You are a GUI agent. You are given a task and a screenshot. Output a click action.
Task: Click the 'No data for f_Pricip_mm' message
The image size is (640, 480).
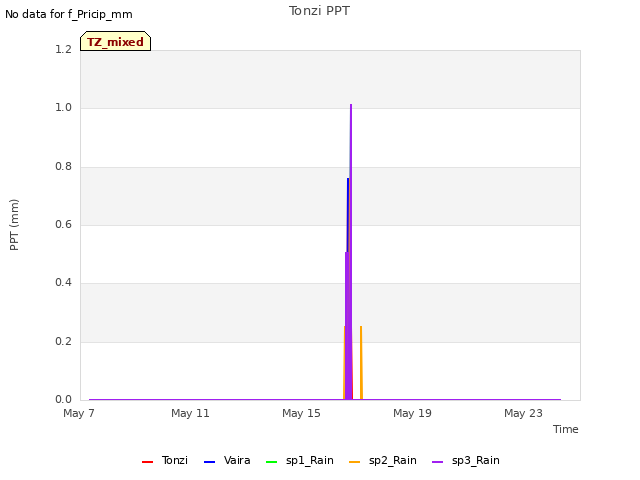(69, 14)
